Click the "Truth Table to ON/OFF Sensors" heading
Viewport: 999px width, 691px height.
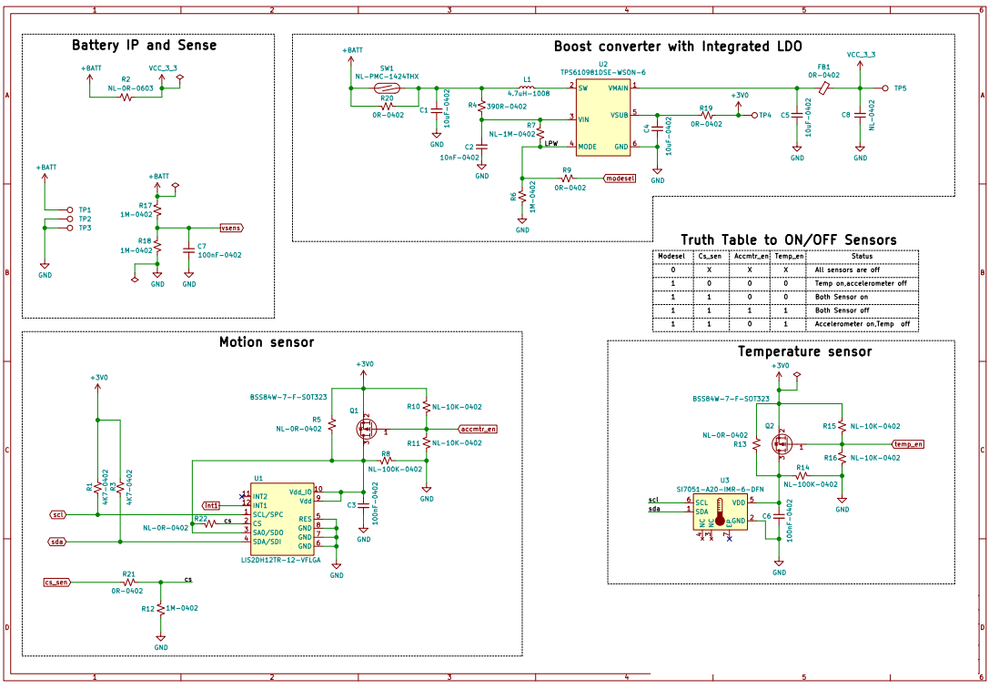coord(789,240)
